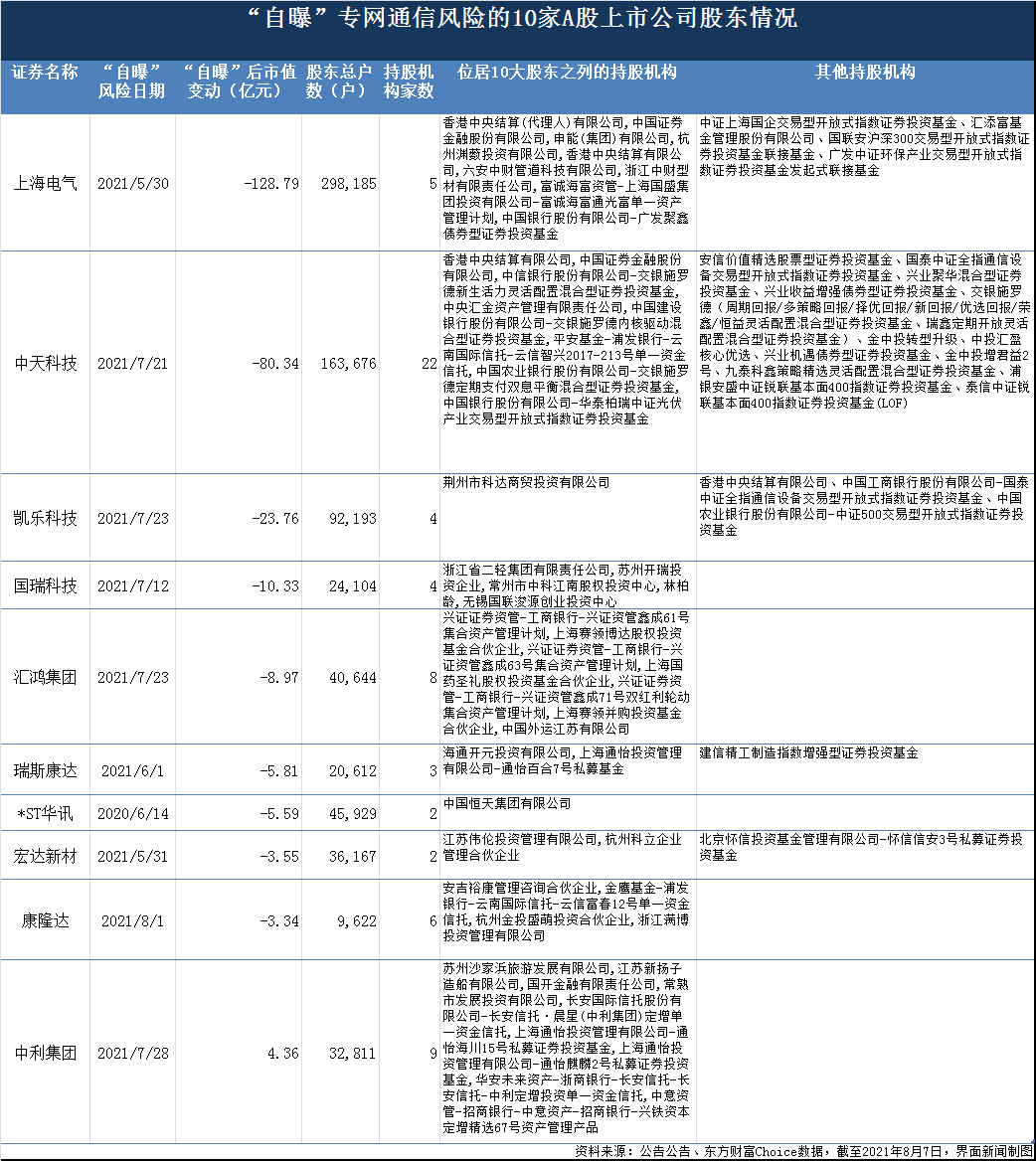Screen dimensions: 1036x1161
Task: Click the date 2020/6/14
Action: click(132, 814)
